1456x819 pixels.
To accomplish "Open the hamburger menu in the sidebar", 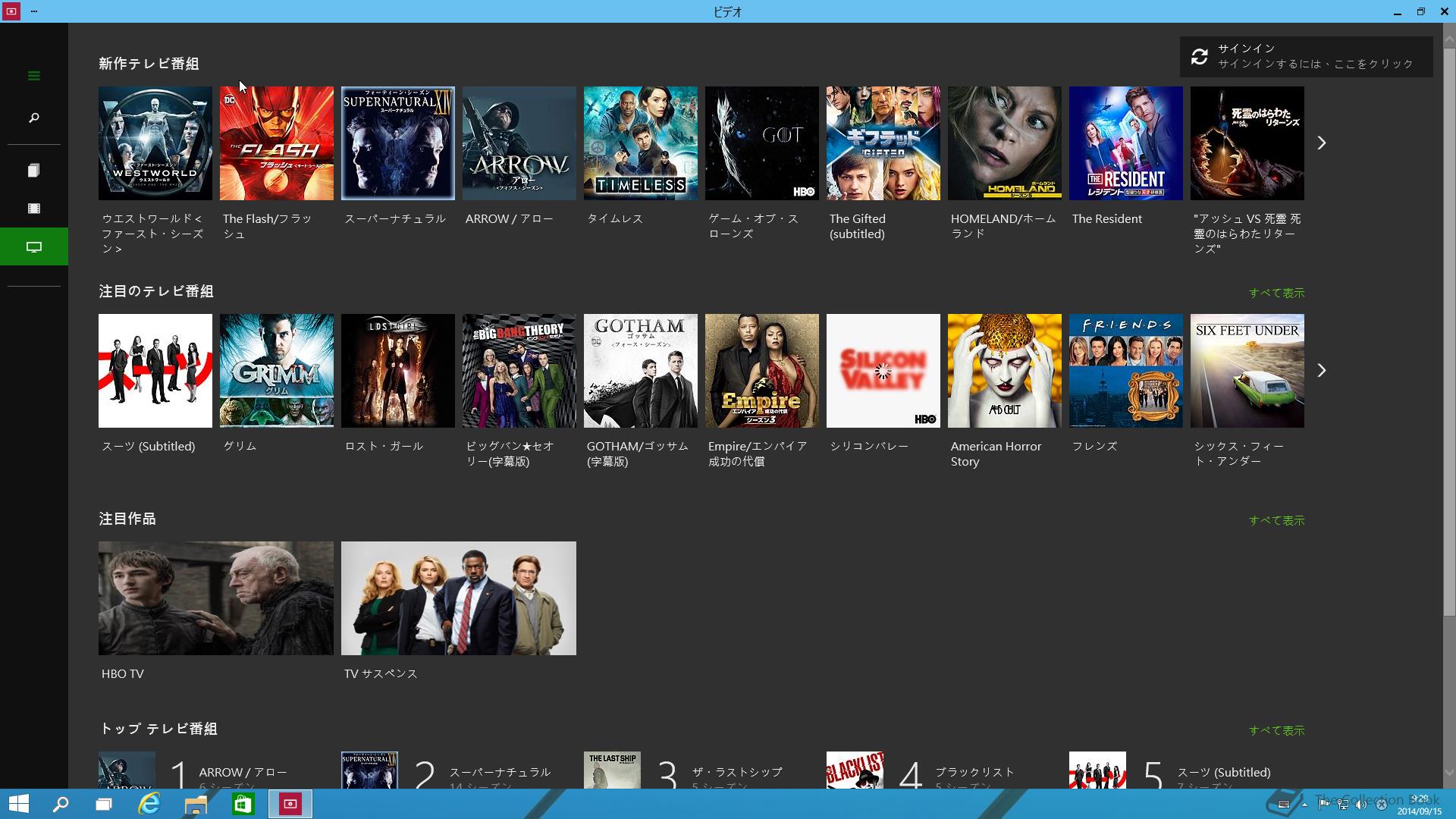I will tap(33, 76).
